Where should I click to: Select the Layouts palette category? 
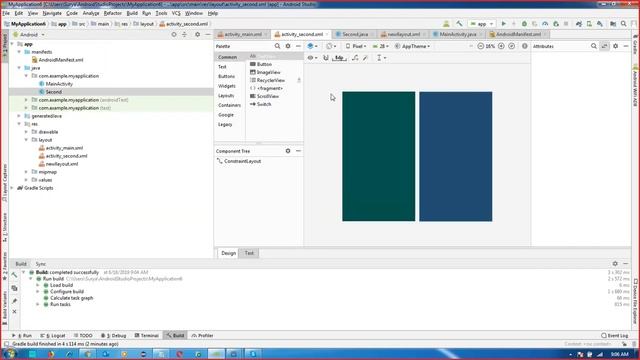[x=226, y=96]
